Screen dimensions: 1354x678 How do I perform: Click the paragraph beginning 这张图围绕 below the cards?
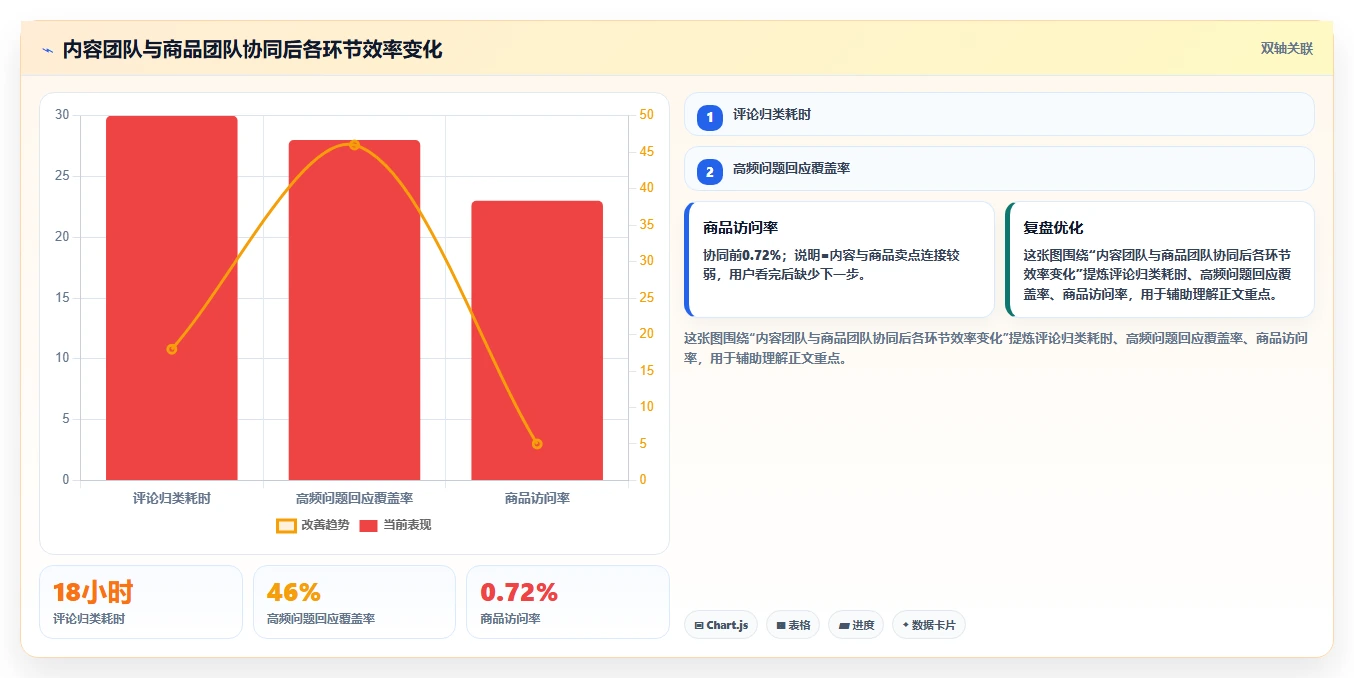coord(996,348)
